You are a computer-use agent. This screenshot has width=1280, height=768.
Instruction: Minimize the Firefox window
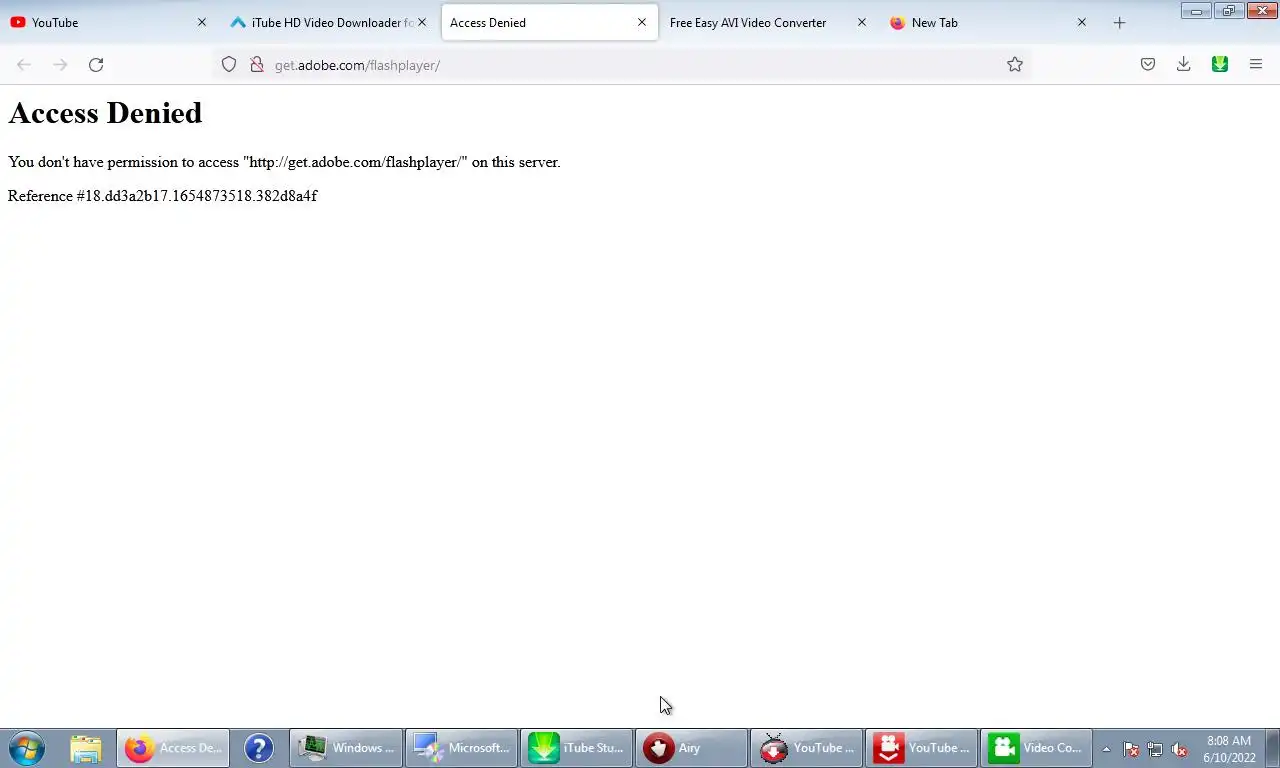click(1196, 10)
